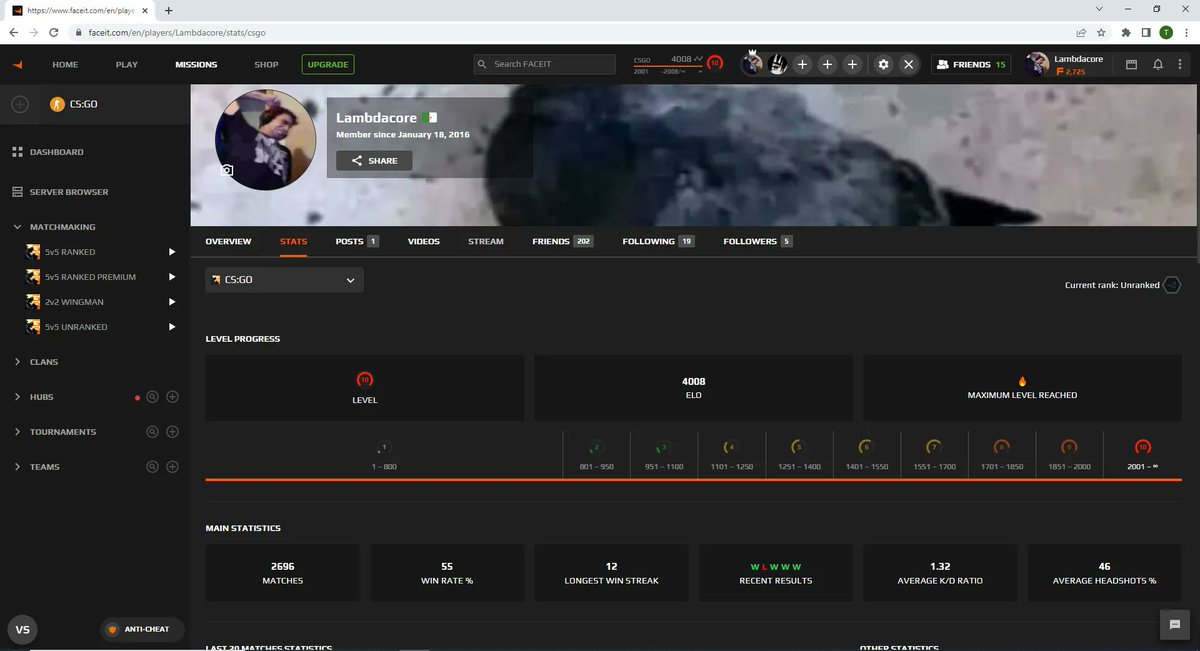1200x651 pixels.
Task: Open the Lambdacore account menu in the header
Action: [1067, 64]
